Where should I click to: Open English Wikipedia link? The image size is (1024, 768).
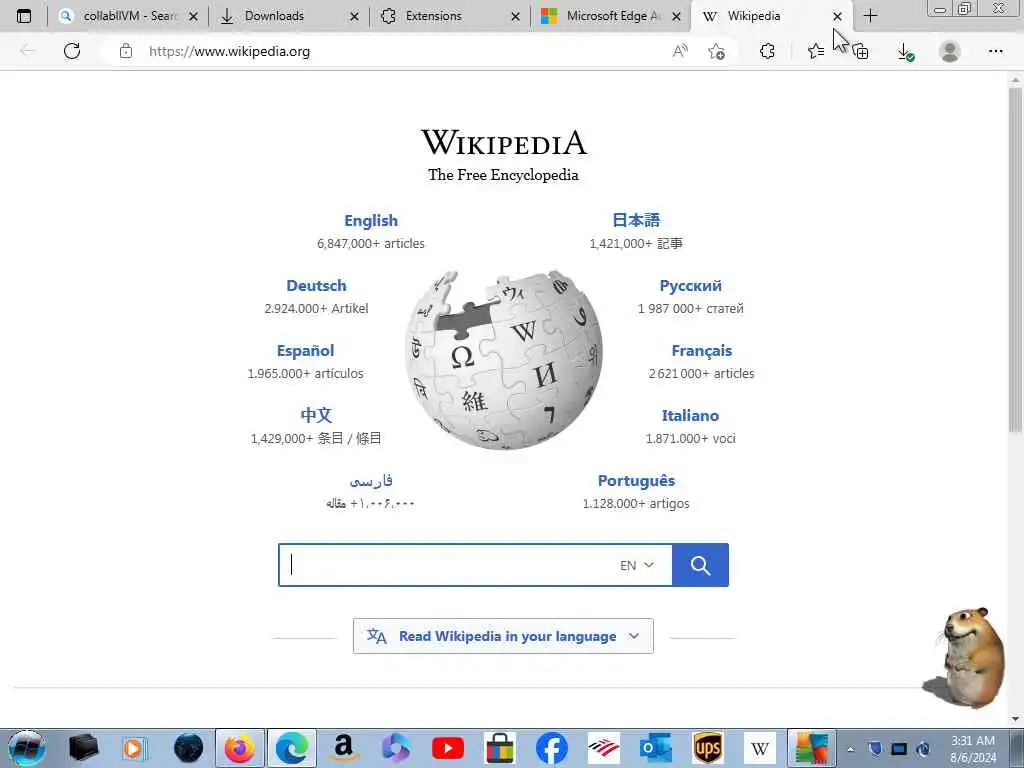(371, 221)
